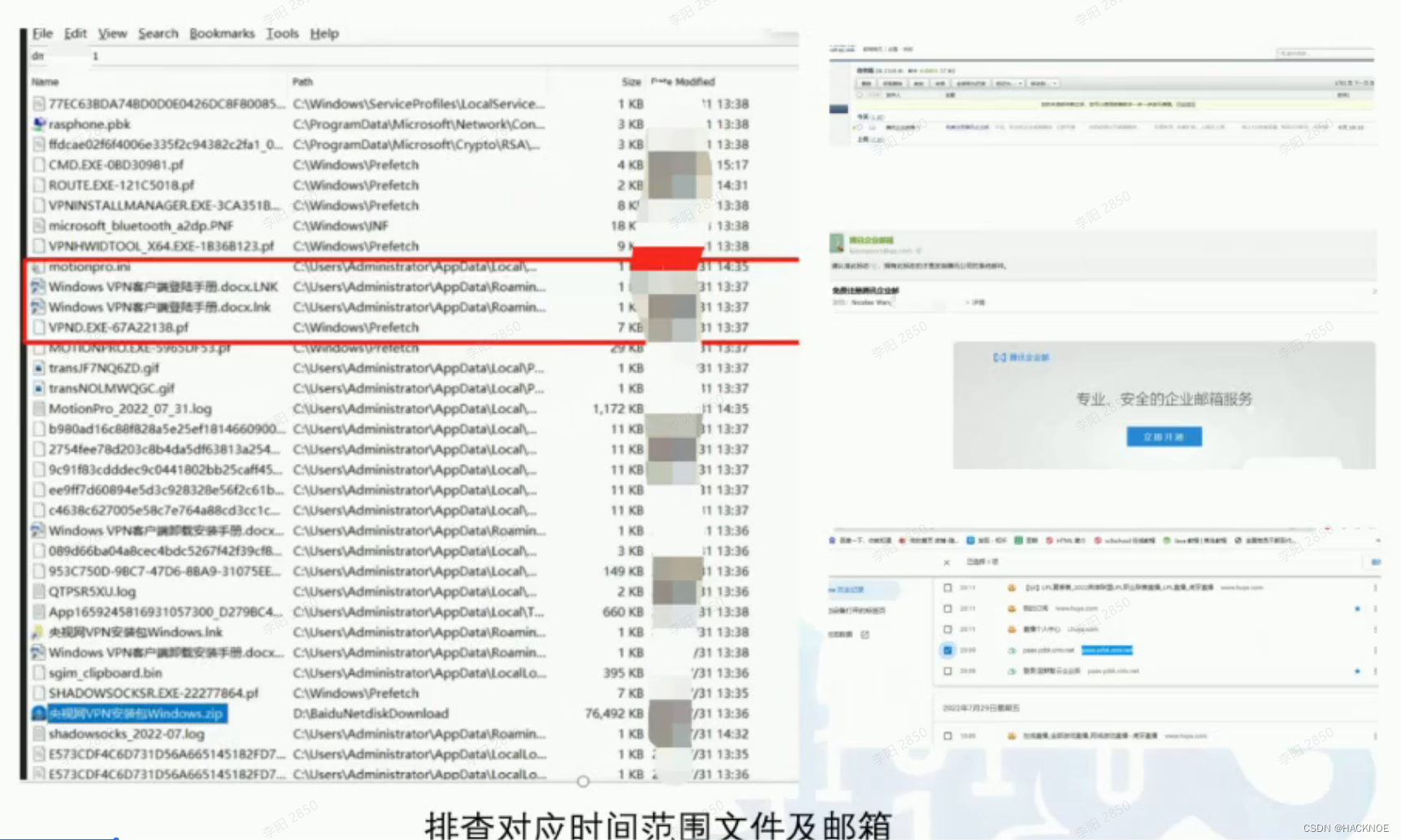Click the sender avatar in the email preview
1401x840 pixels.
tap(837, 243)
